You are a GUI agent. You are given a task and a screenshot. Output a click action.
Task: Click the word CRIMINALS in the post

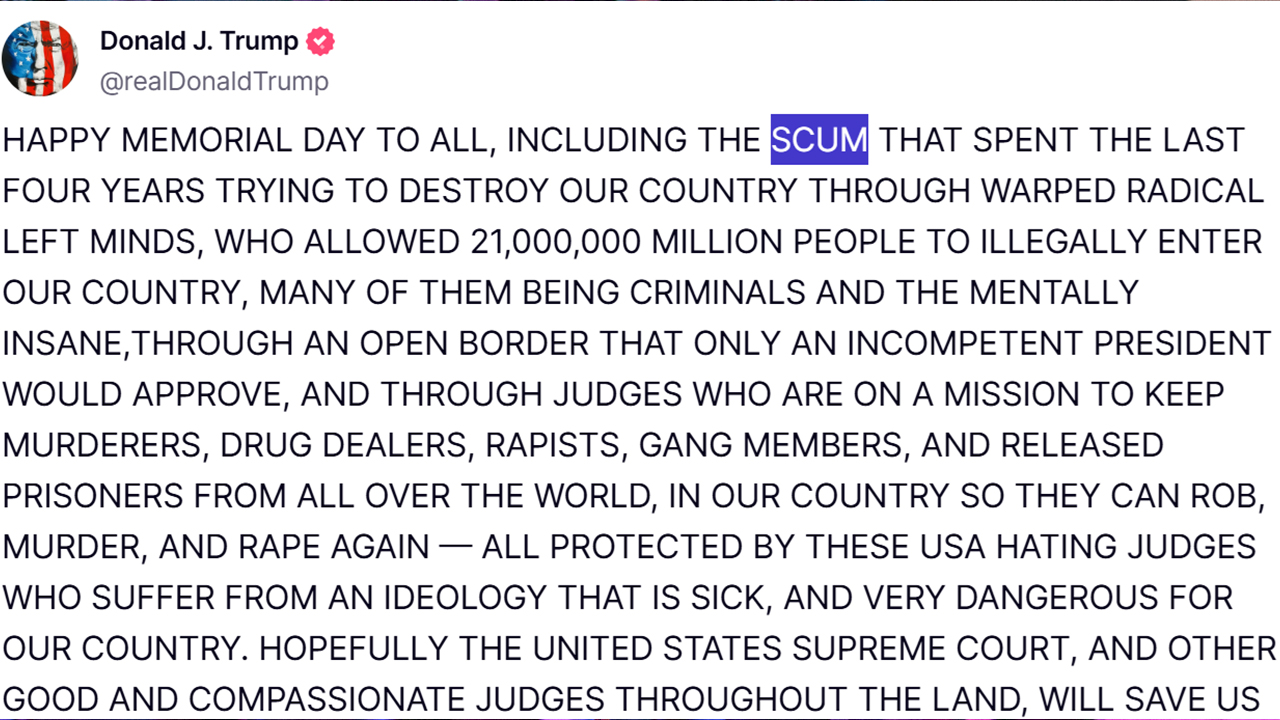pyautogui.click(x=717, y=292)
